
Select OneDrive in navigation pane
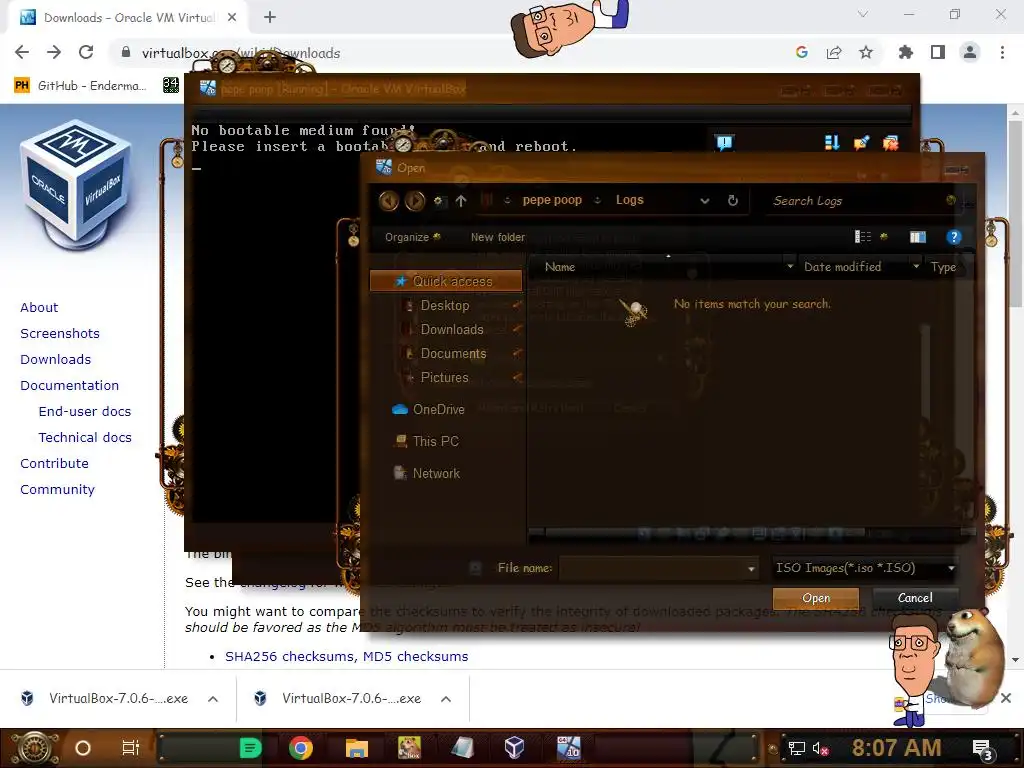428,409
